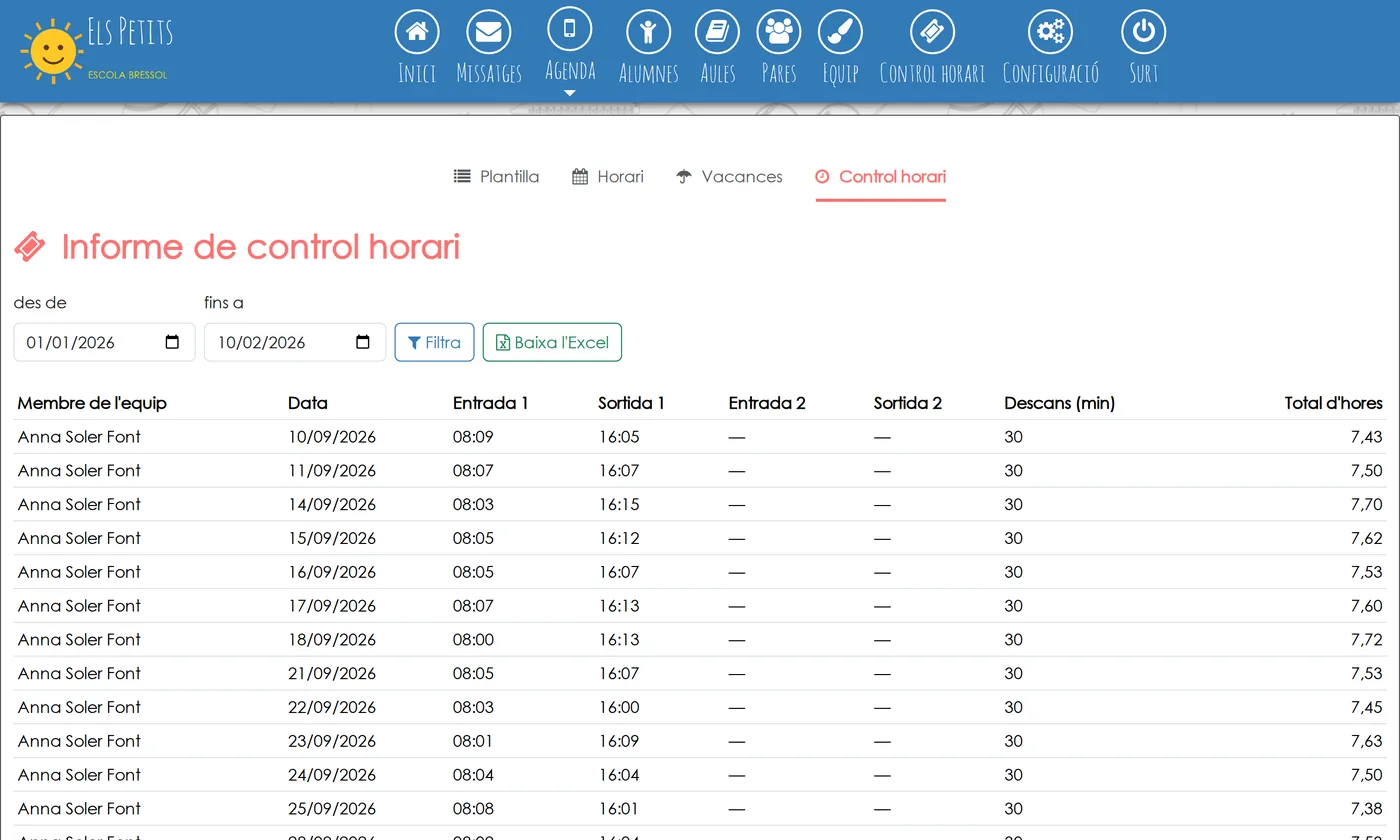Switch to the Vacances tab
Viewport: 1400px width, 840px height.
(x=729, y=177)
